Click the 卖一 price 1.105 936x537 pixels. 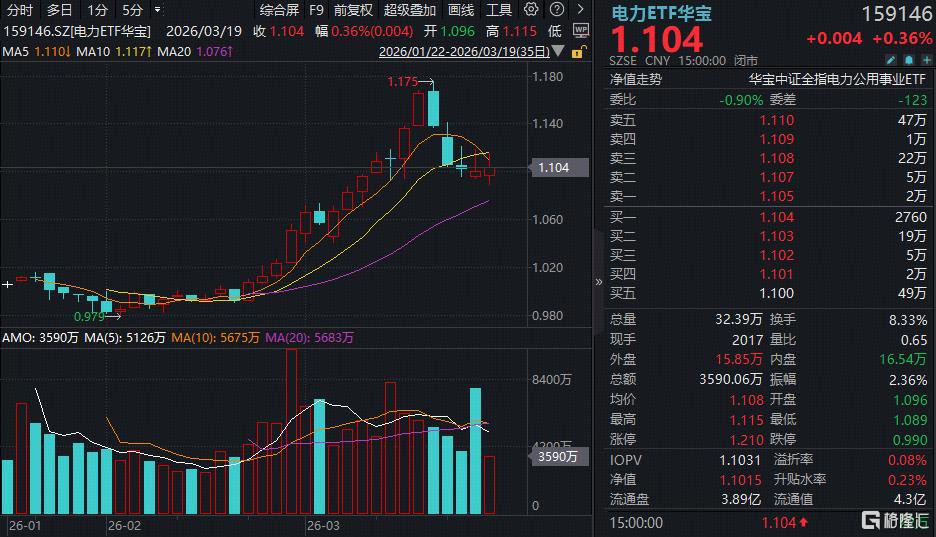(x=777, y=196)
